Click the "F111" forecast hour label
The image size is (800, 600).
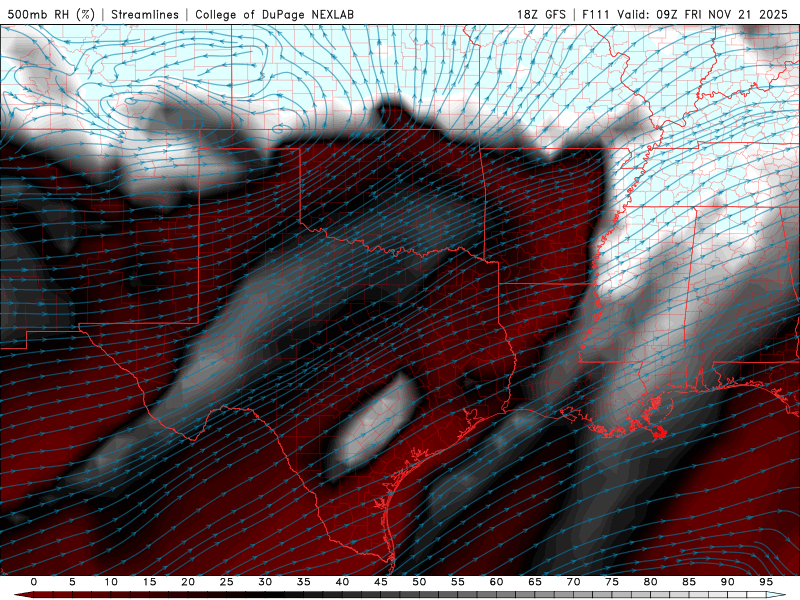pos(596,14)
